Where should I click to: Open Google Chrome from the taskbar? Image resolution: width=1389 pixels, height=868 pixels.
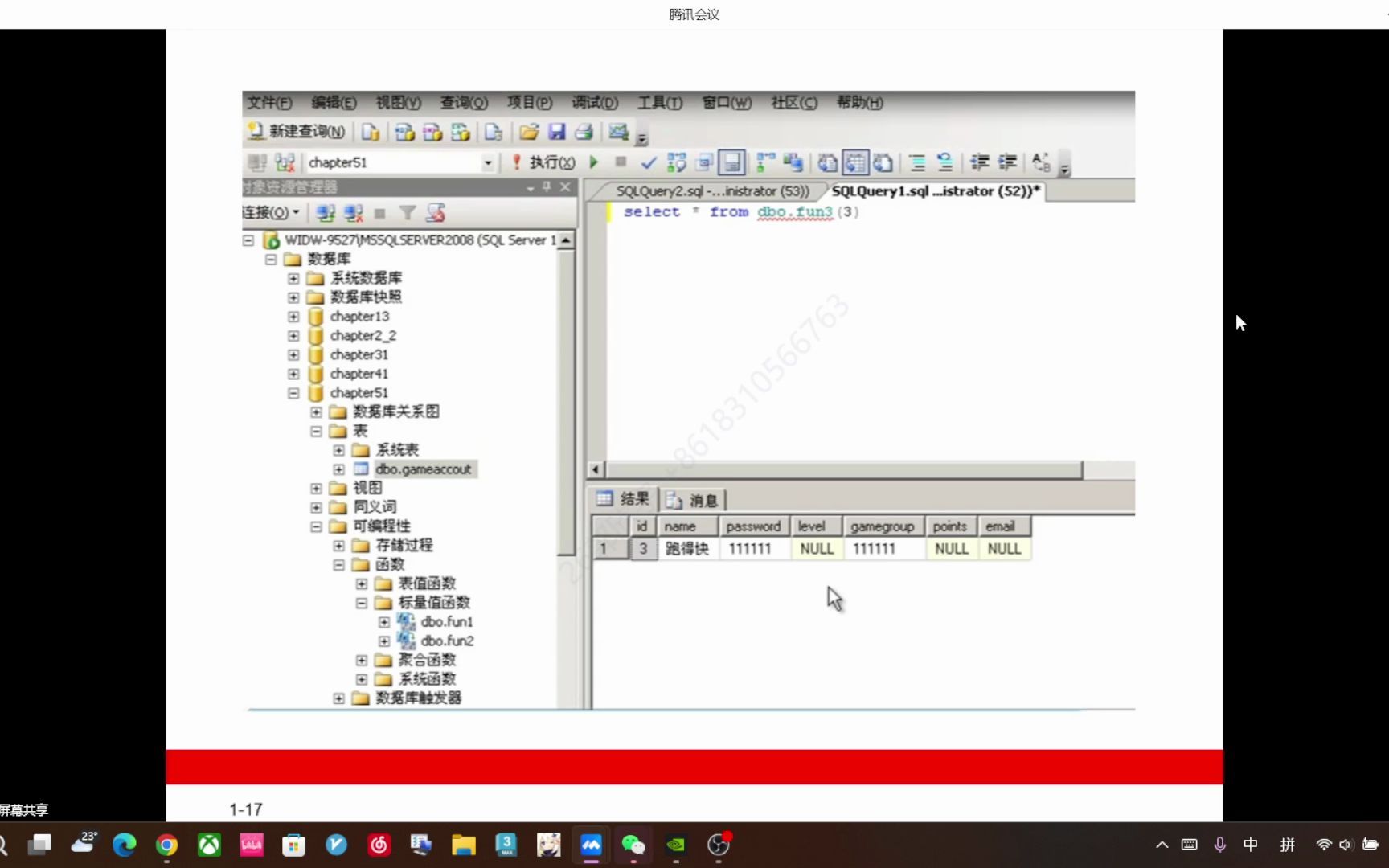(166, 845)
